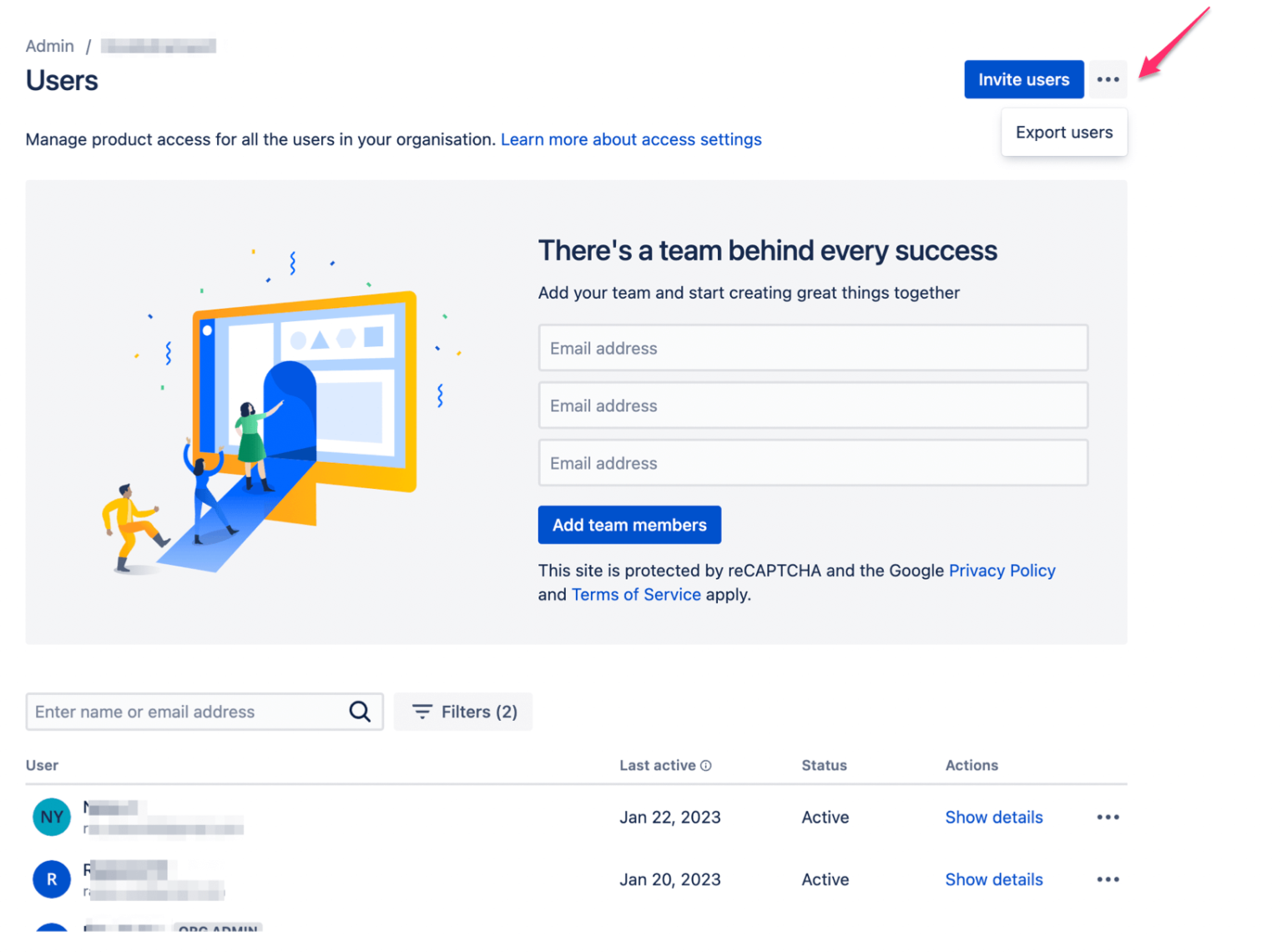Image resolution: width=1282 pixels, height=952 pixels.
Task: Click the R user avatar
Action: click(x=51, y=879)
